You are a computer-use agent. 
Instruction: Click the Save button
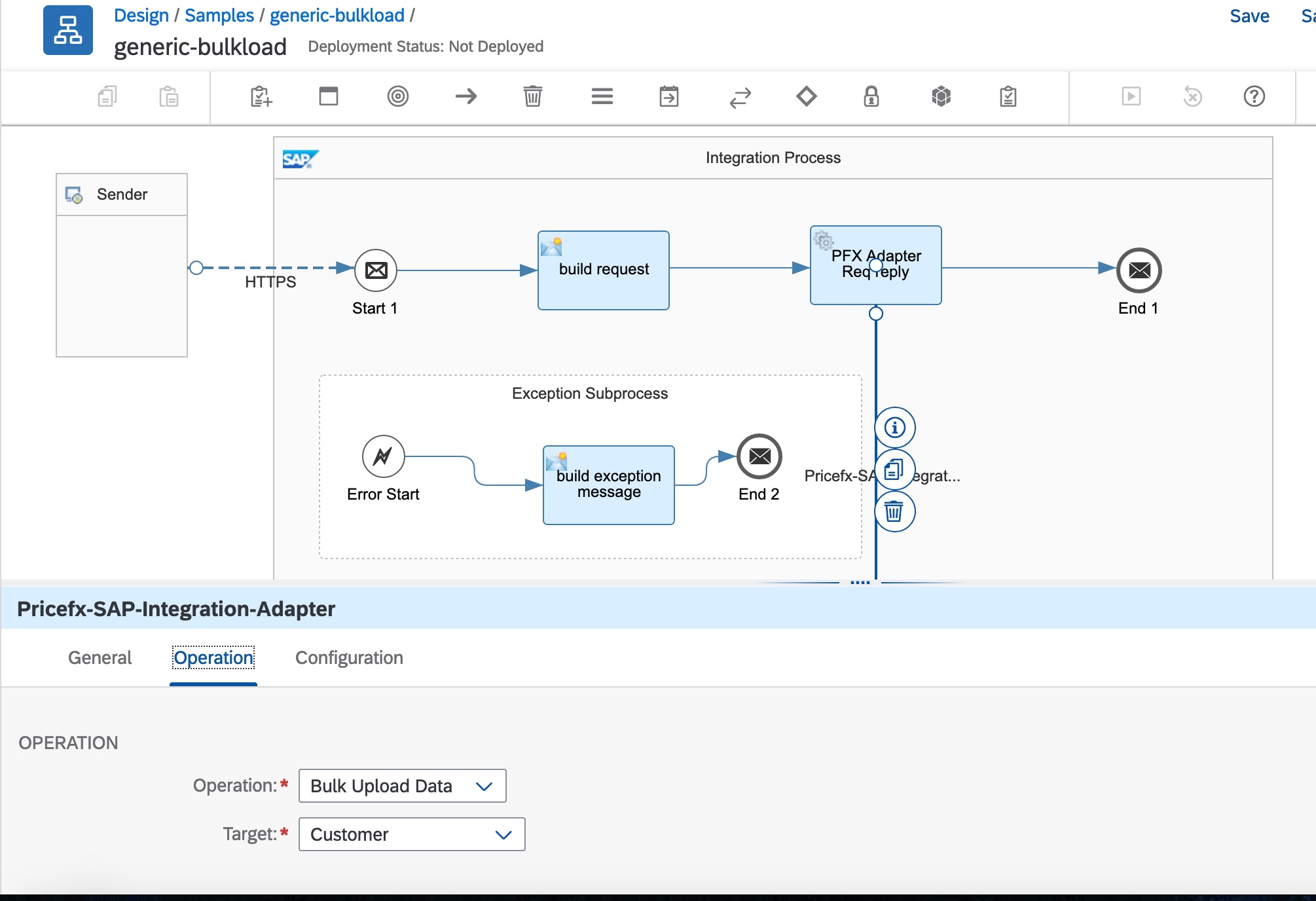(x=1249, y=16)
